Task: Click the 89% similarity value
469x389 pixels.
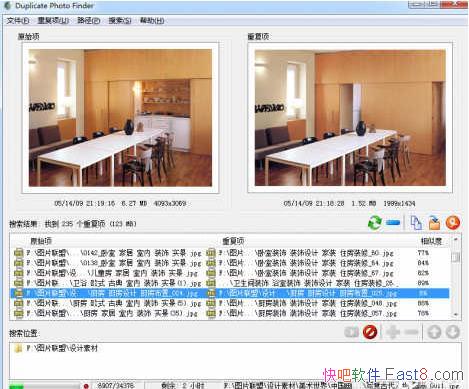Action: pyautogui.click(x=423, y=283)
